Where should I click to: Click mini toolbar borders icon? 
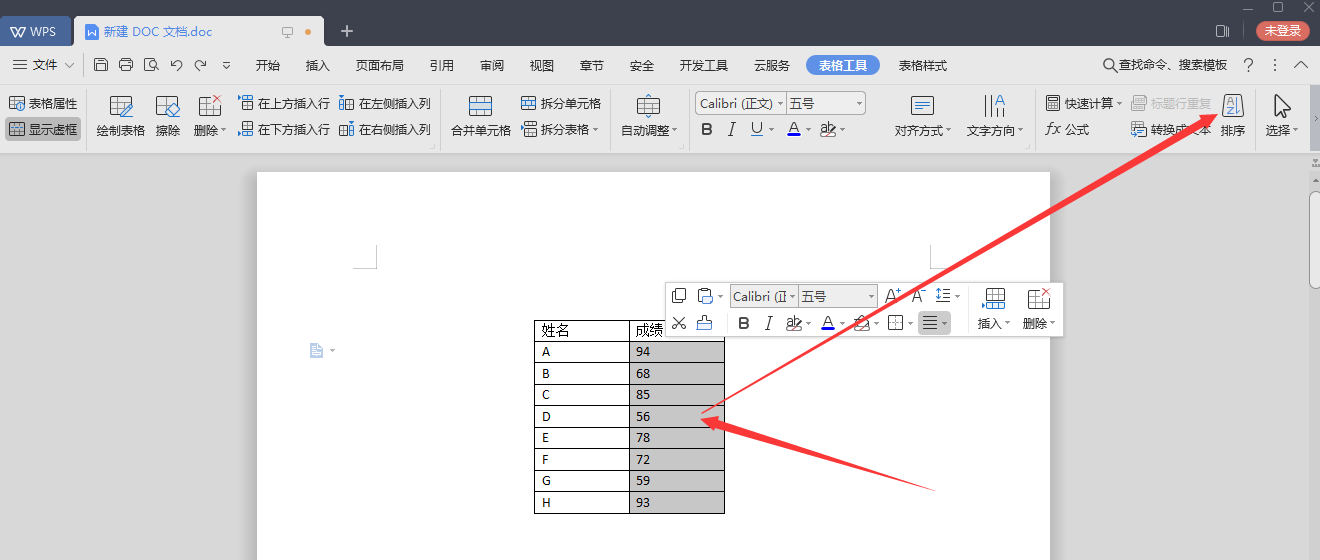896,322
